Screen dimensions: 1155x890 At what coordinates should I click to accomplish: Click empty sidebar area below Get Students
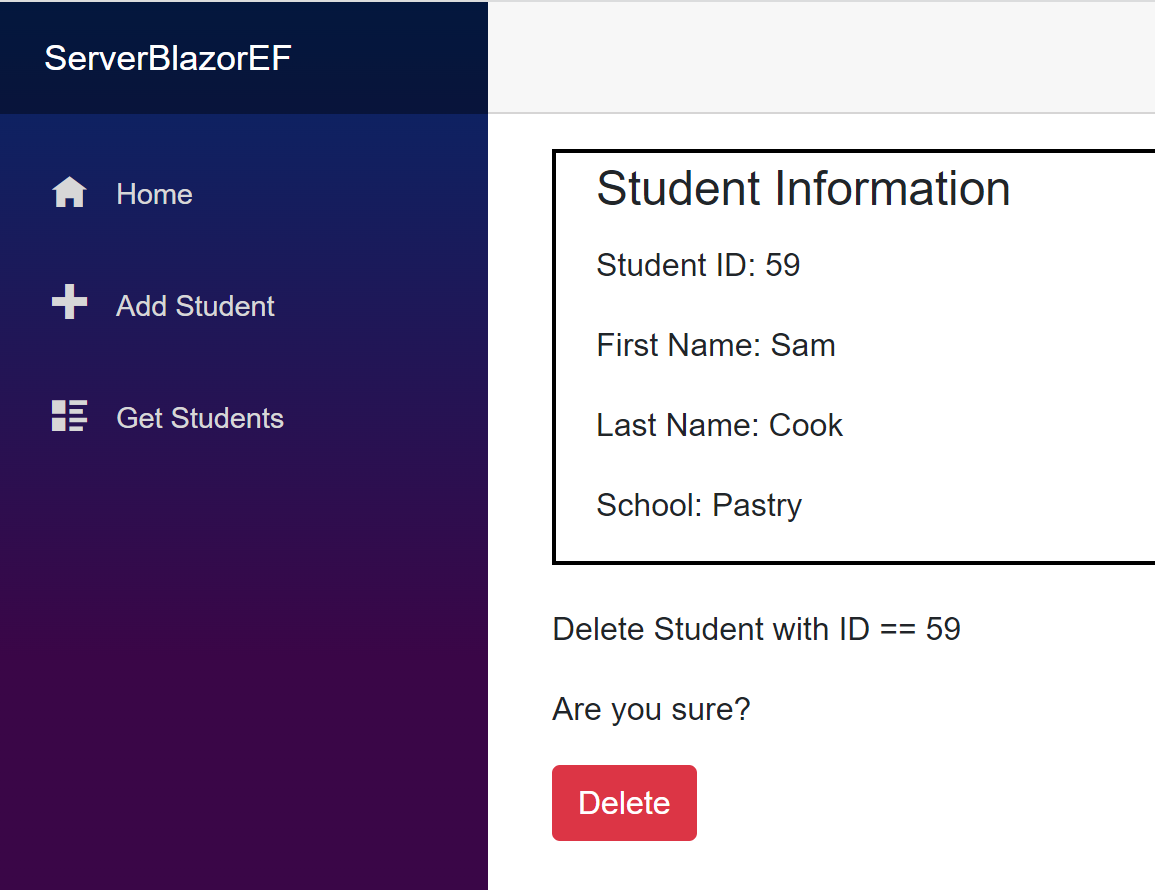(x=243, y=663)
